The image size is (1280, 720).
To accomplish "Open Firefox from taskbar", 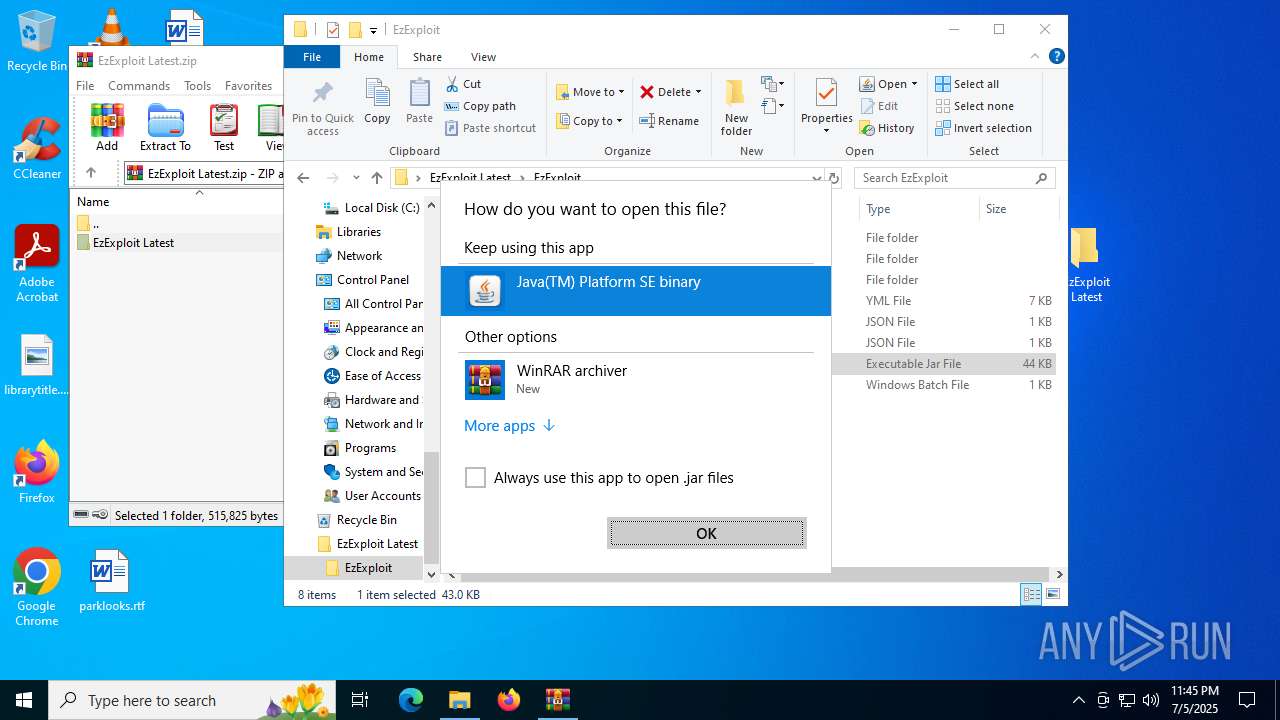I will click(x=508, y=700).
